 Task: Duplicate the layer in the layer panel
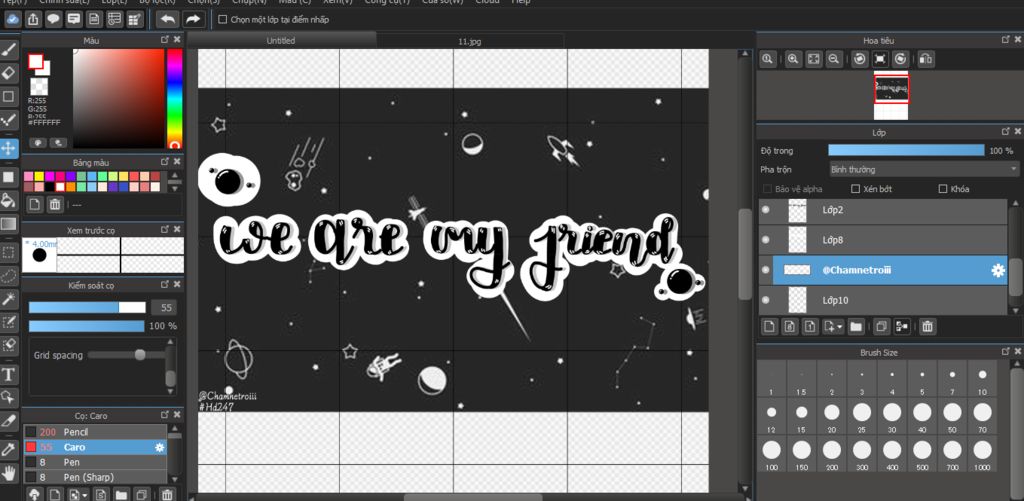881,327
